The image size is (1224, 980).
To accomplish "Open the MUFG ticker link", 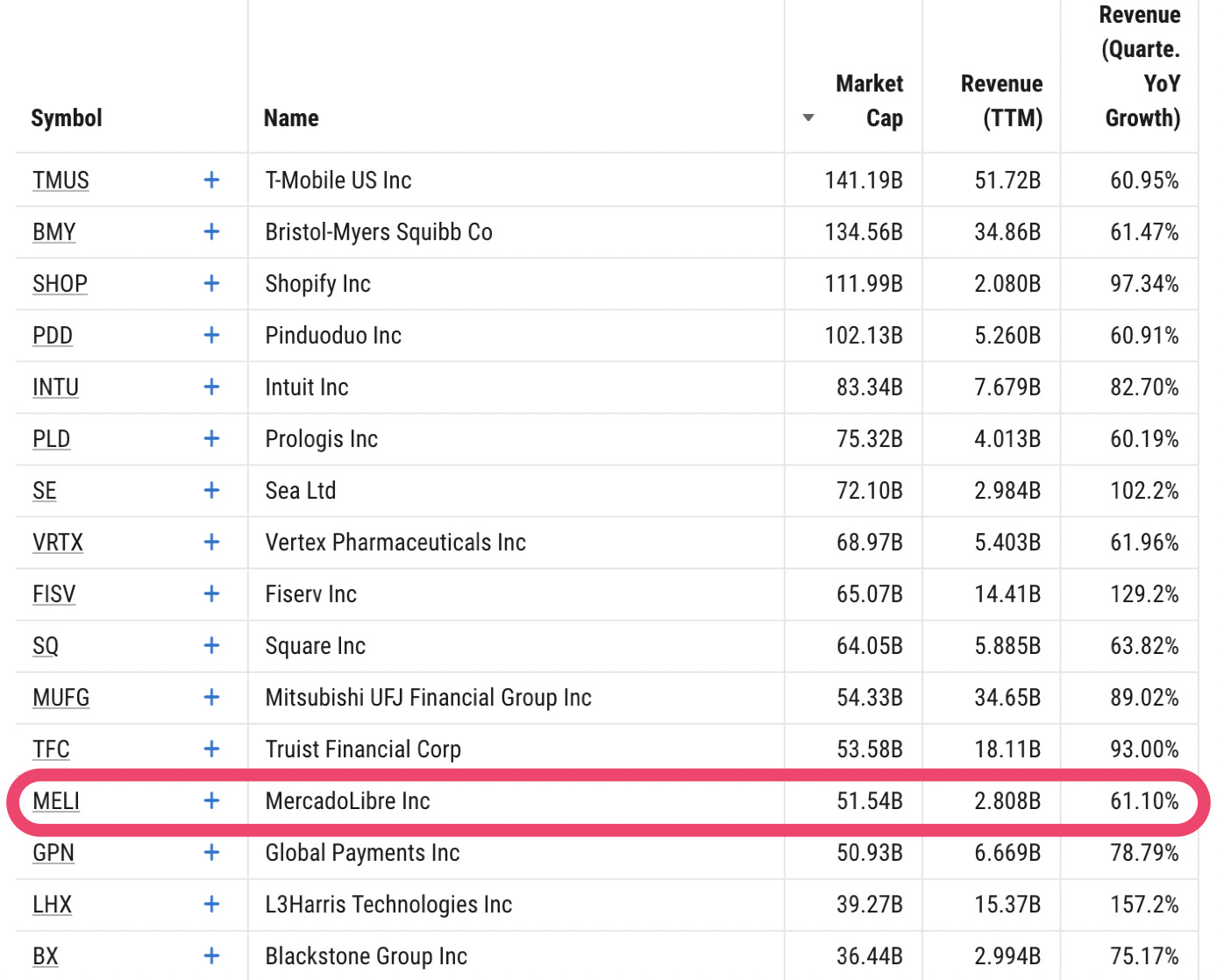I will [60, 698].
